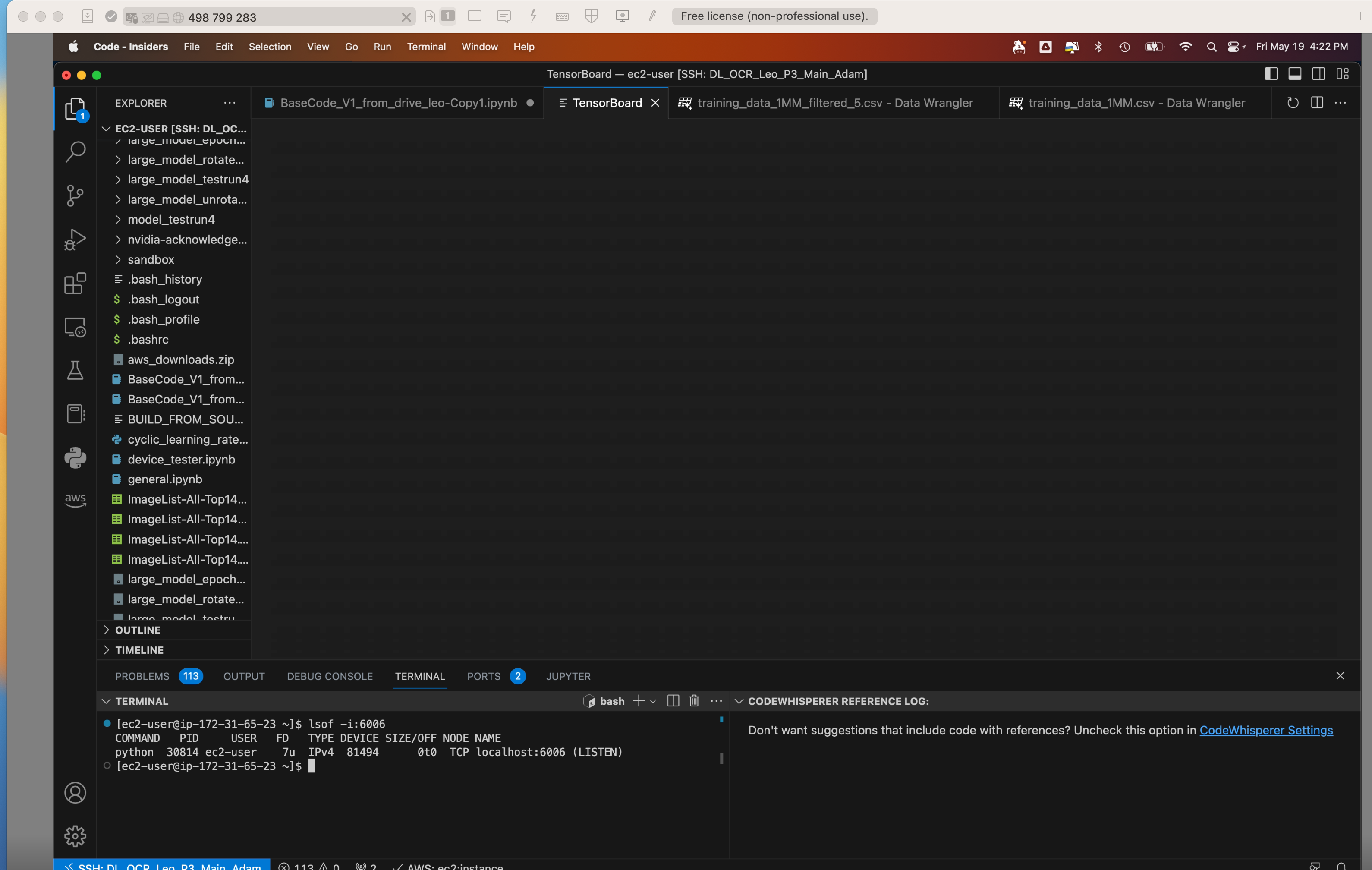Open the Run and Debug view
The image size is (1372, 870).
point(75,239)
